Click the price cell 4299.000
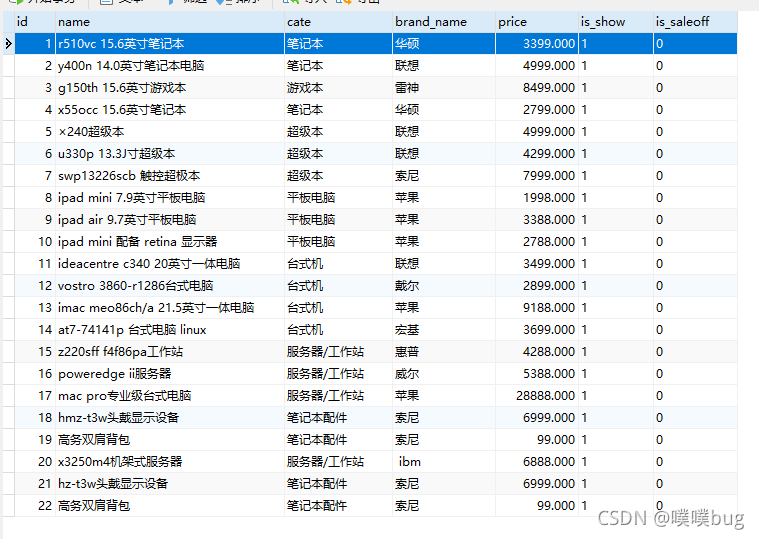This screenshot has width=759, height=539. tap(536, 154)
